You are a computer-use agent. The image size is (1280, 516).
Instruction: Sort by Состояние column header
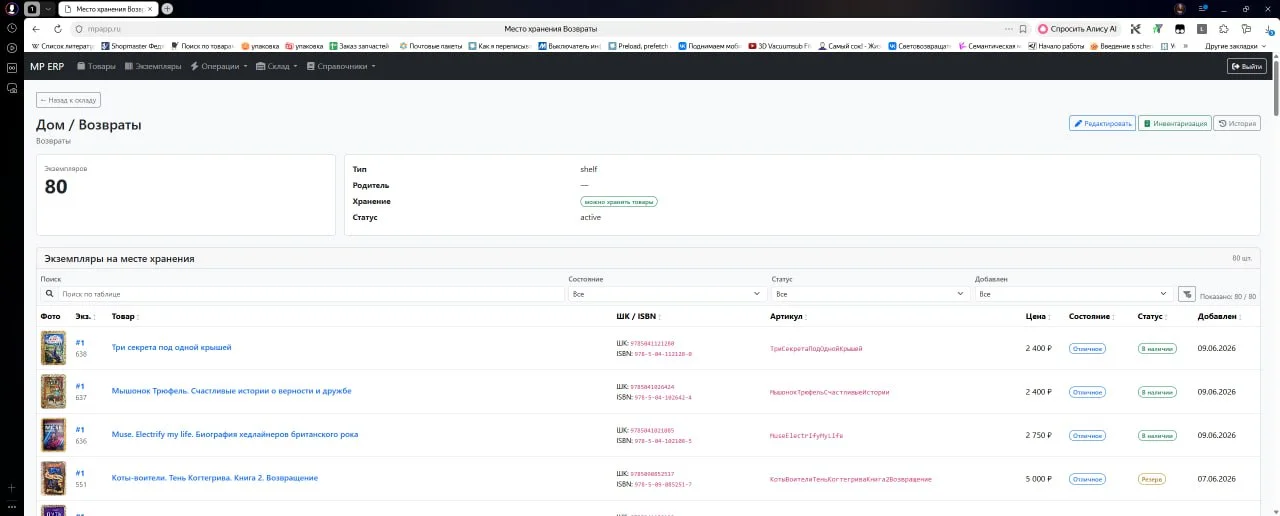point(1091,316)
